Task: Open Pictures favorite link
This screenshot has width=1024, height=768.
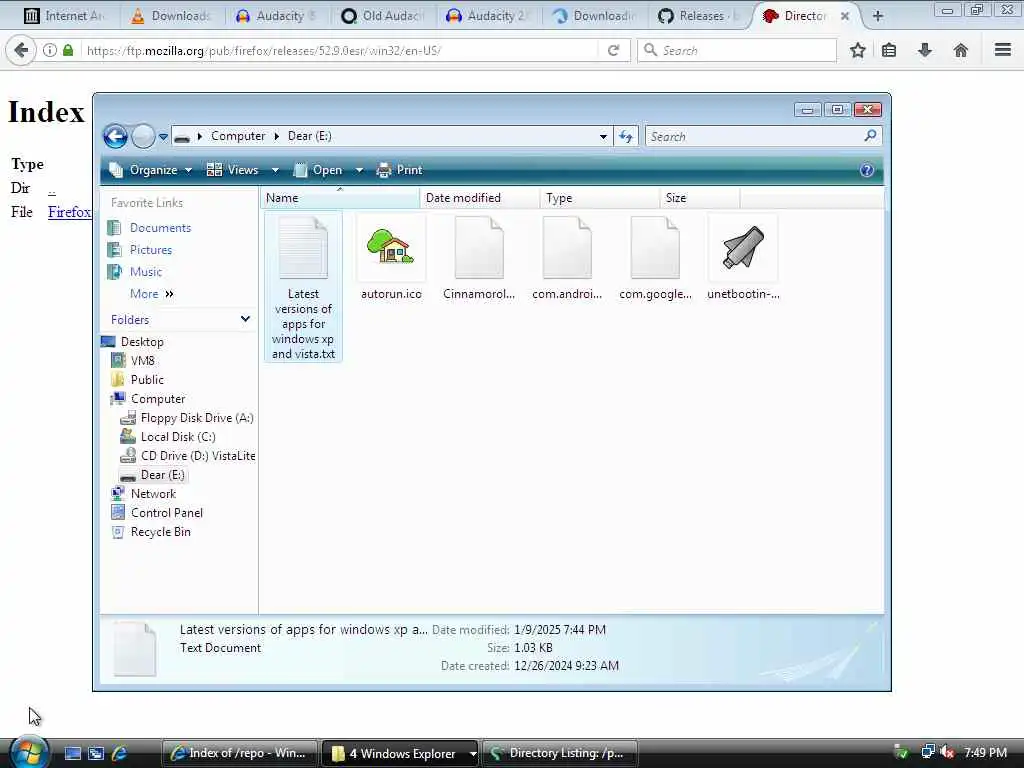Action: [151, 250]
